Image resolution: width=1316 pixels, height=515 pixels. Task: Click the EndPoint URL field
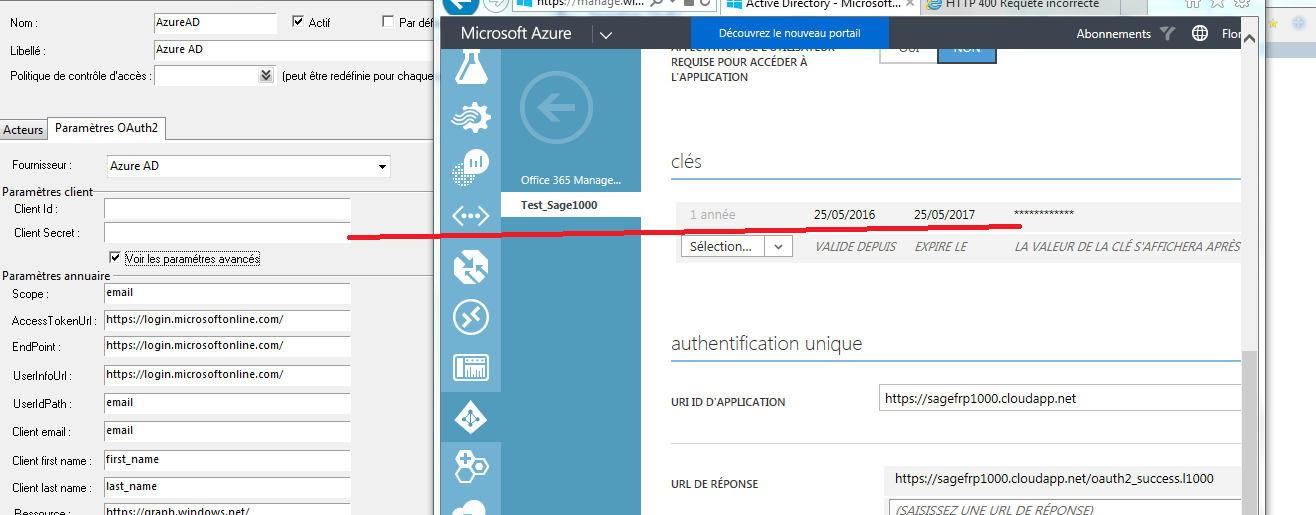(227, 346)
